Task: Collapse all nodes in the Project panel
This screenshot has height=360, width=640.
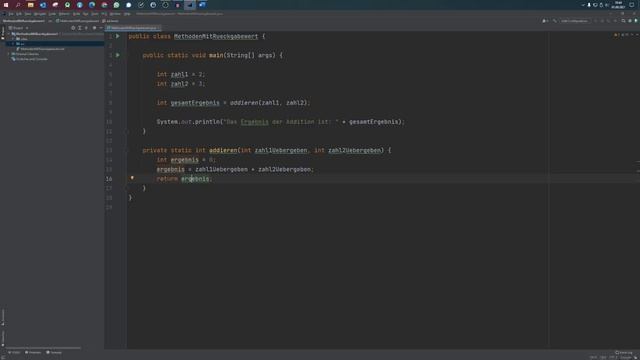Action: tap(87, 28)
